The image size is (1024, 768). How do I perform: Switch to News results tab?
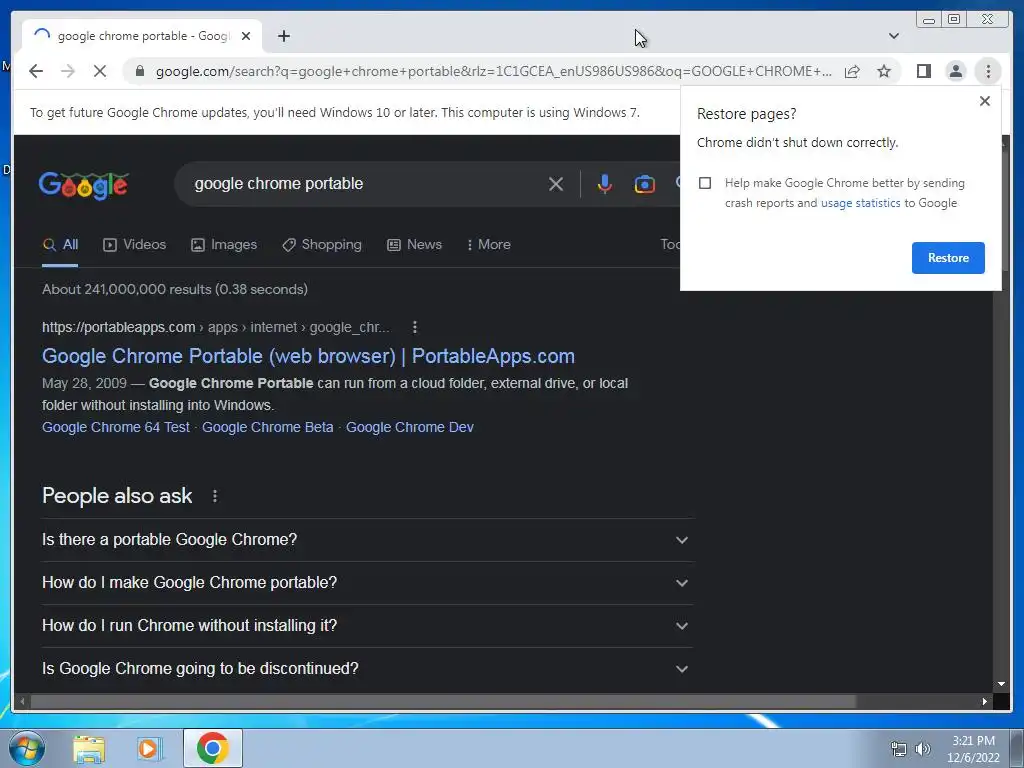[x=415, y=245]
